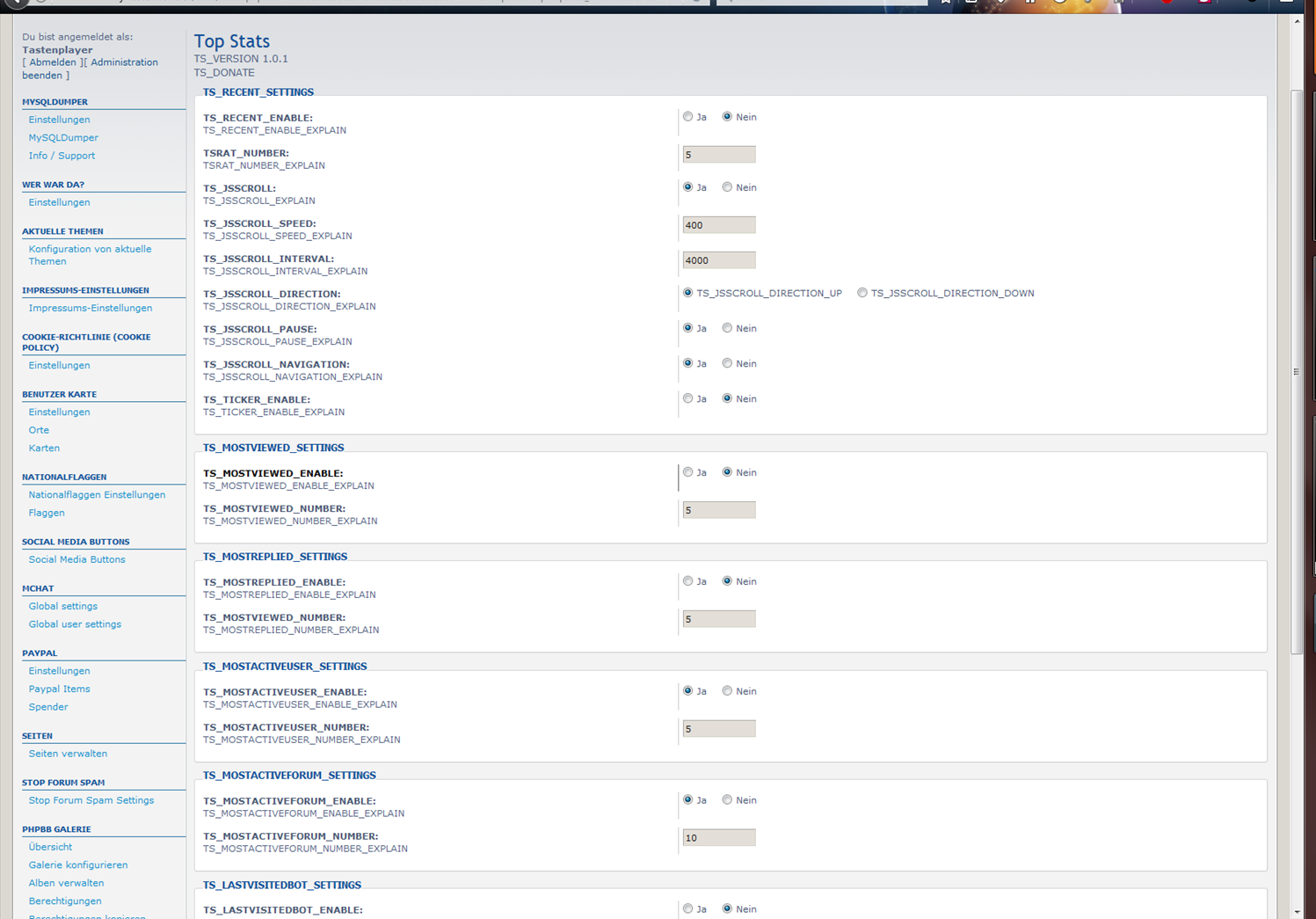Screen dimensions: 1316x919
Task: Select Nein for TS_MOSTACTIVEFORUM_ENABLE
Action: click(727, 800)
